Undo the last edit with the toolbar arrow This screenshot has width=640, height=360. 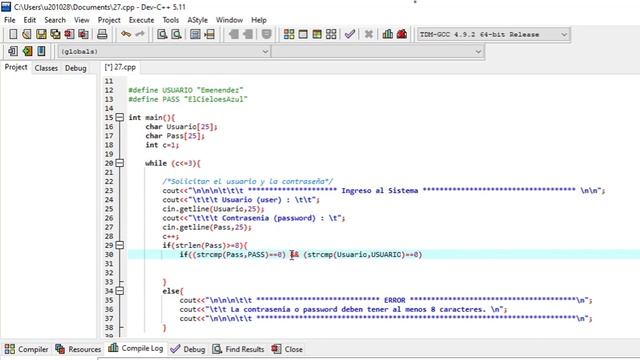pyautogui.click(x=126, y=34)
